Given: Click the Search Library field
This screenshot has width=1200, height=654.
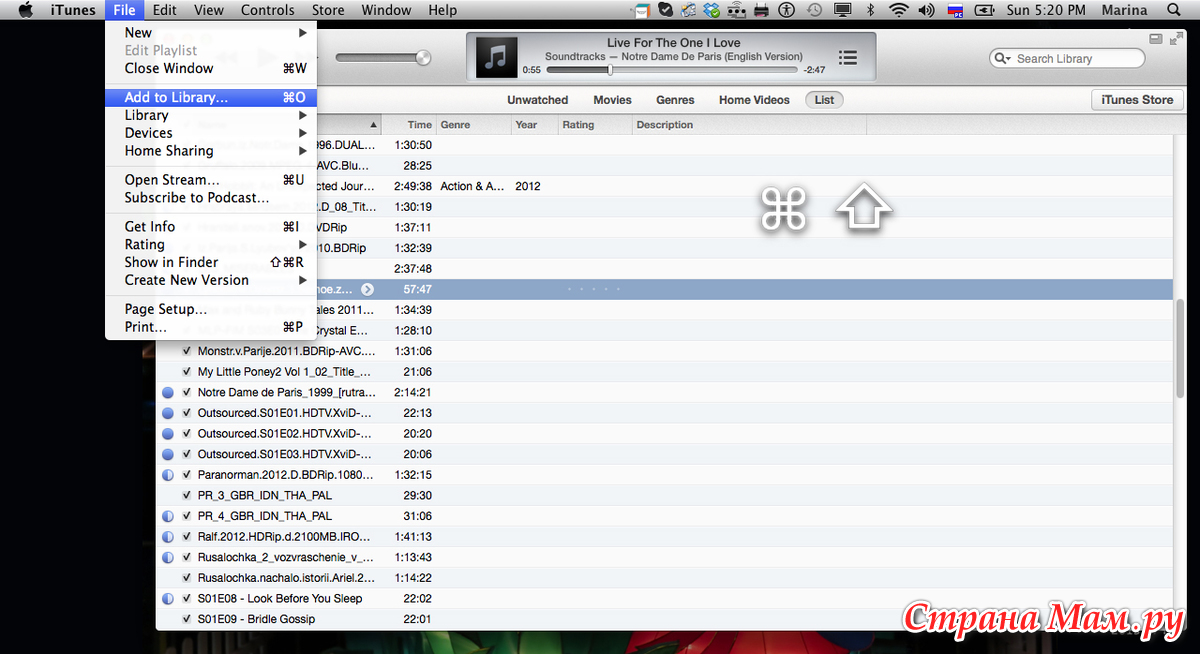Looking at the screenshot, I should click(x=1067, y=58).
